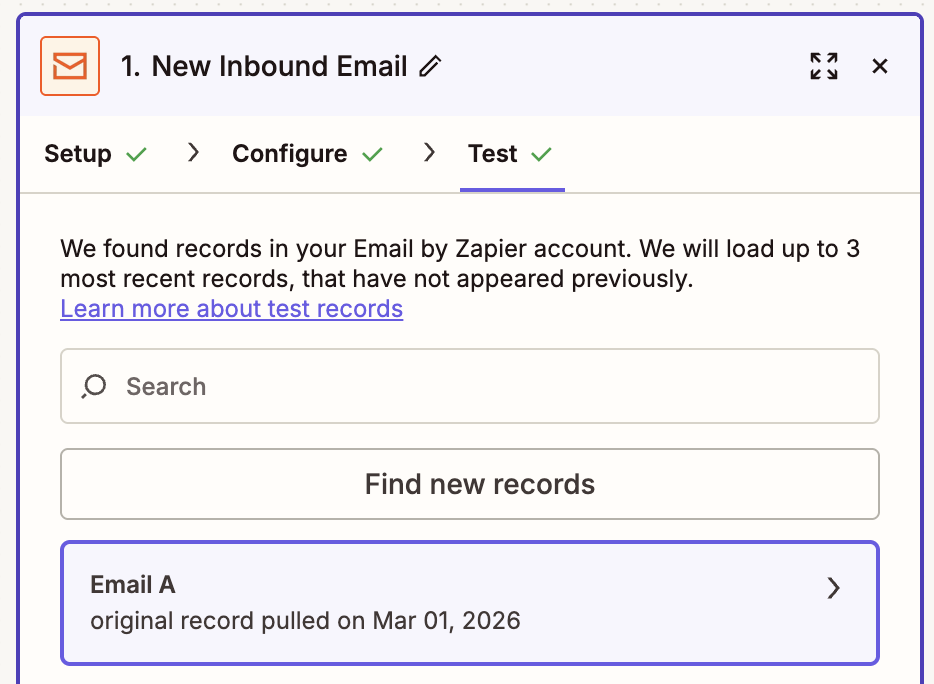Click the green checkmark beside Configure

(373, 153)
